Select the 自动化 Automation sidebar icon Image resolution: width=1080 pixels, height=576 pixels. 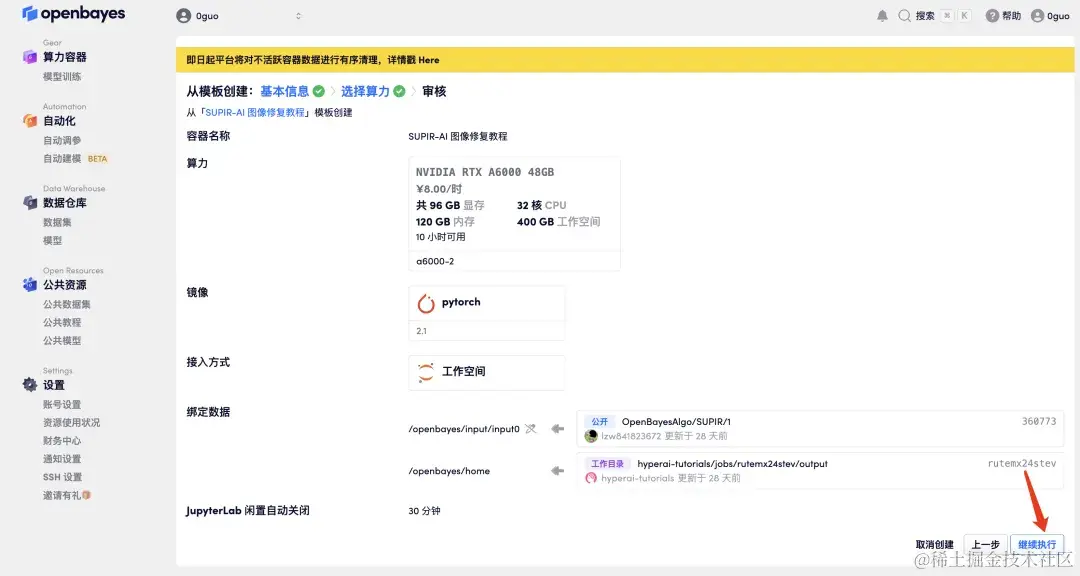click(x=27, y=122)
